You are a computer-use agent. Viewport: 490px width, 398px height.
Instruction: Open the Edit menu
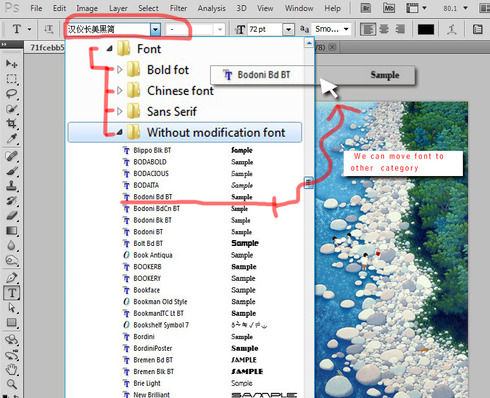point(59,8)
